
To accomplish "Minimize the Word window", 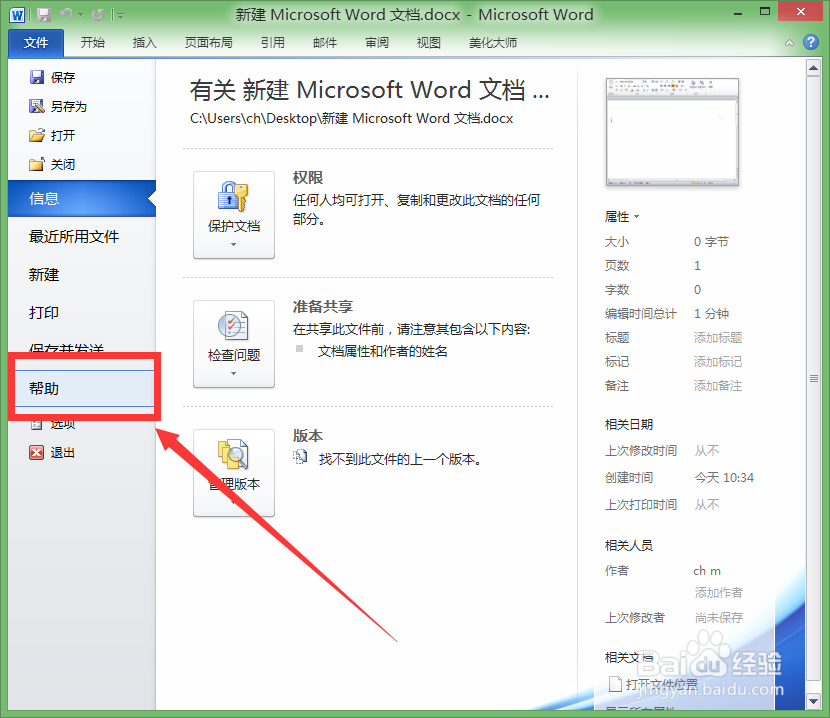I will coord(737,13).
